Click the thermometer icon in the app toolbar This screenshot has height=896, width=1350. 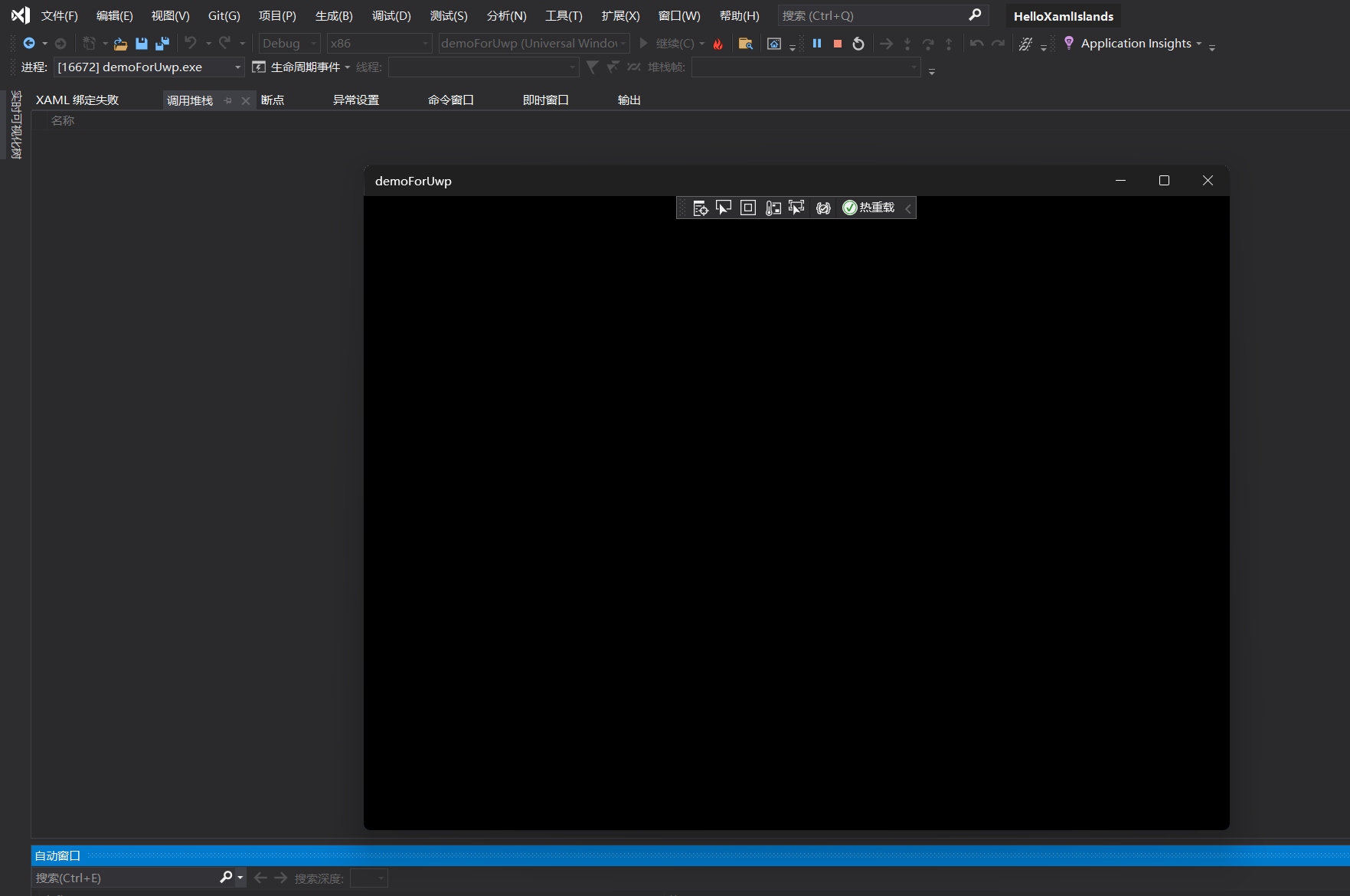[x=773, y=208]
